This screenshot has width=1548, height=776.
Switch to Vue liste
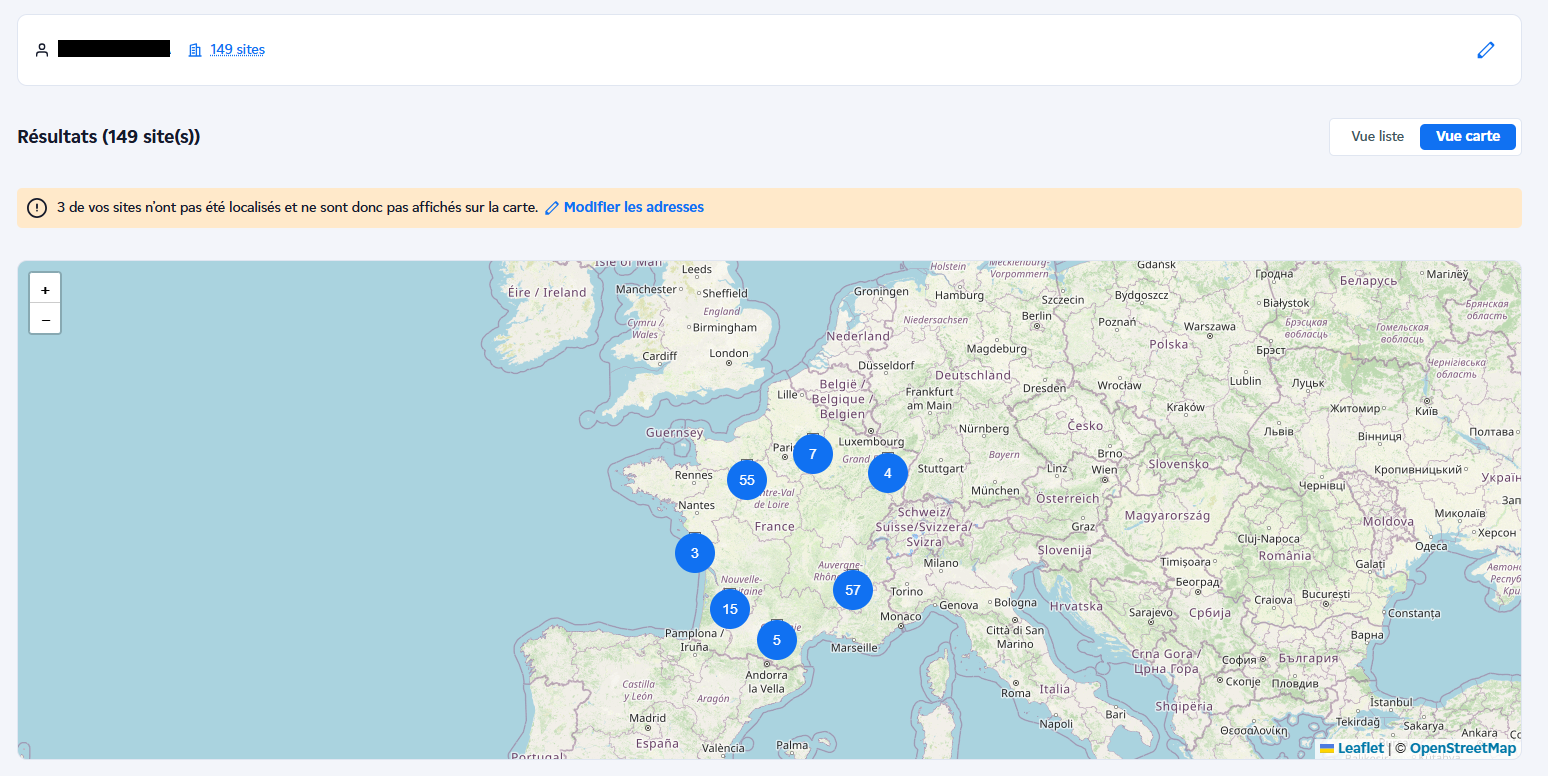click(x=1377, y=137)
